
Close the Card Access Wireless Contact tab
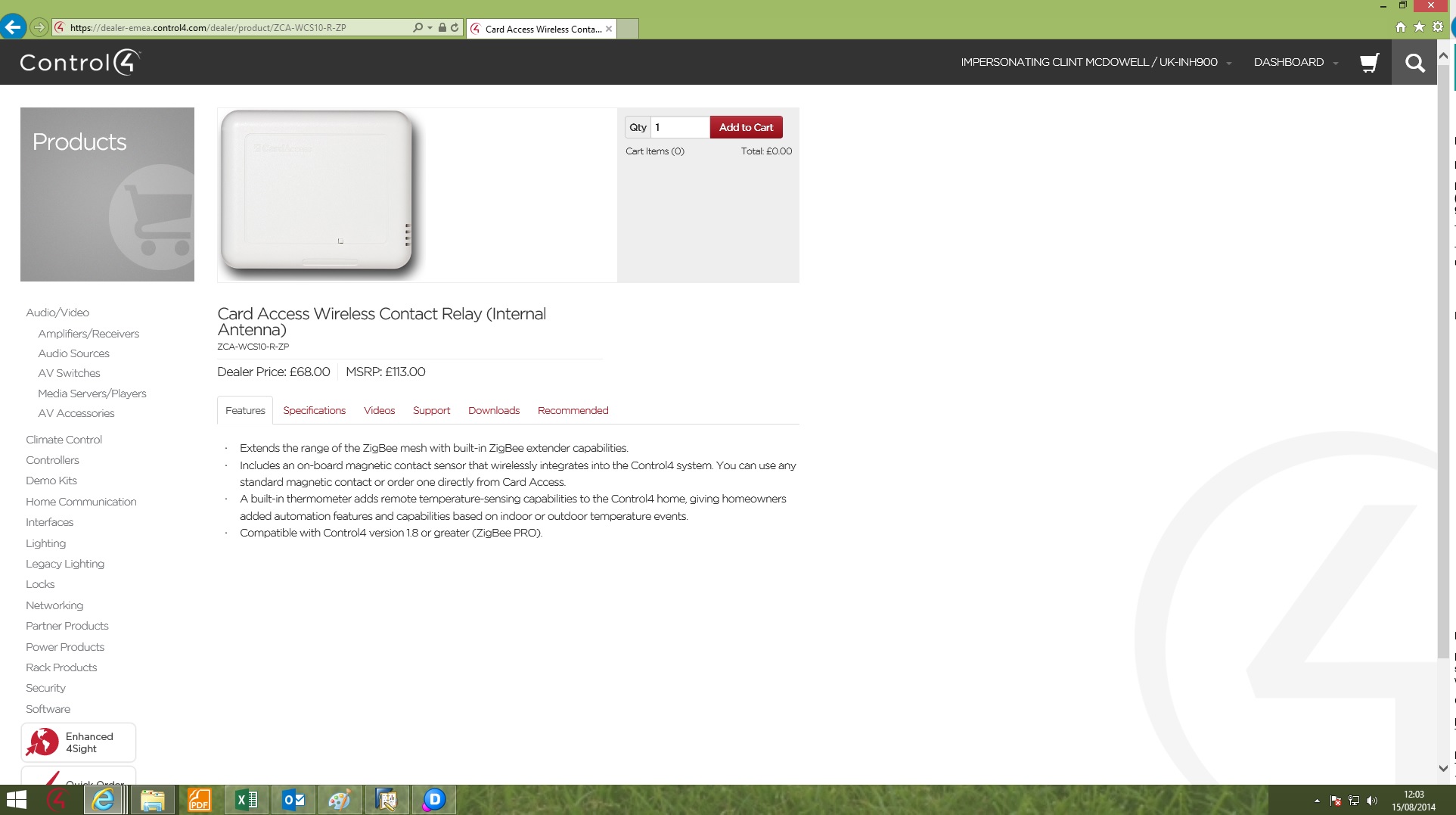tap(609, 29)
